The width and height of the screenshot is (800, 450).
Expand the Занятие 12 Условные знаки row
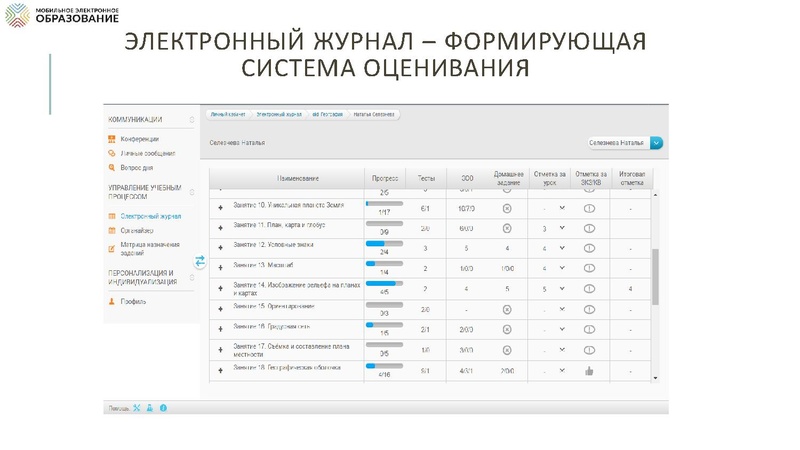[x=220, y=248]
